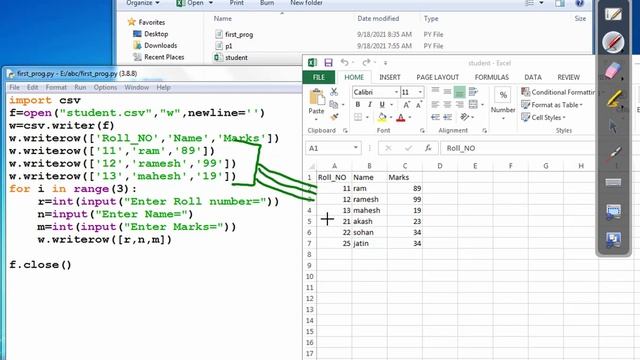Click the Wrap Text icon

pyautogui.click(x=473, y=92)
